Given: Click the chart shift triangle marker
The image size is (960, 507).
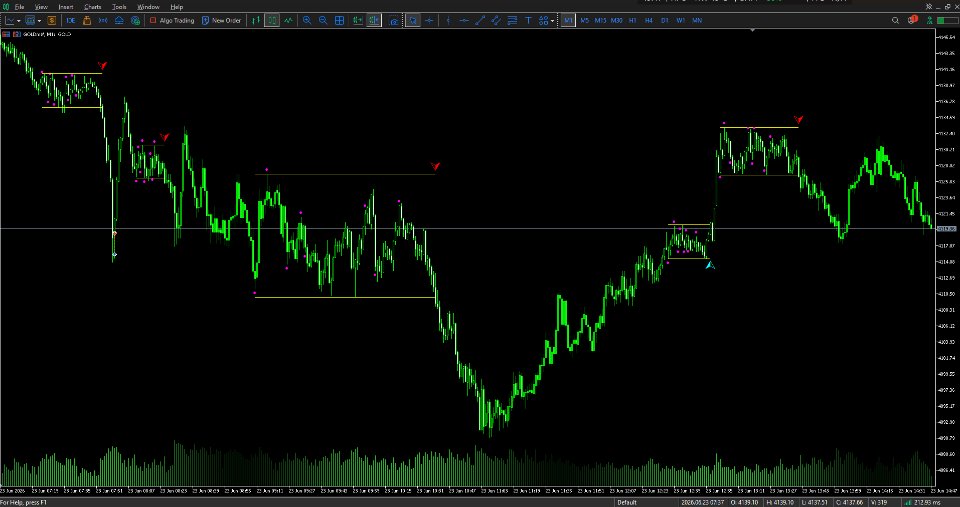Looking at the screenshot, I should coord(752,29).
